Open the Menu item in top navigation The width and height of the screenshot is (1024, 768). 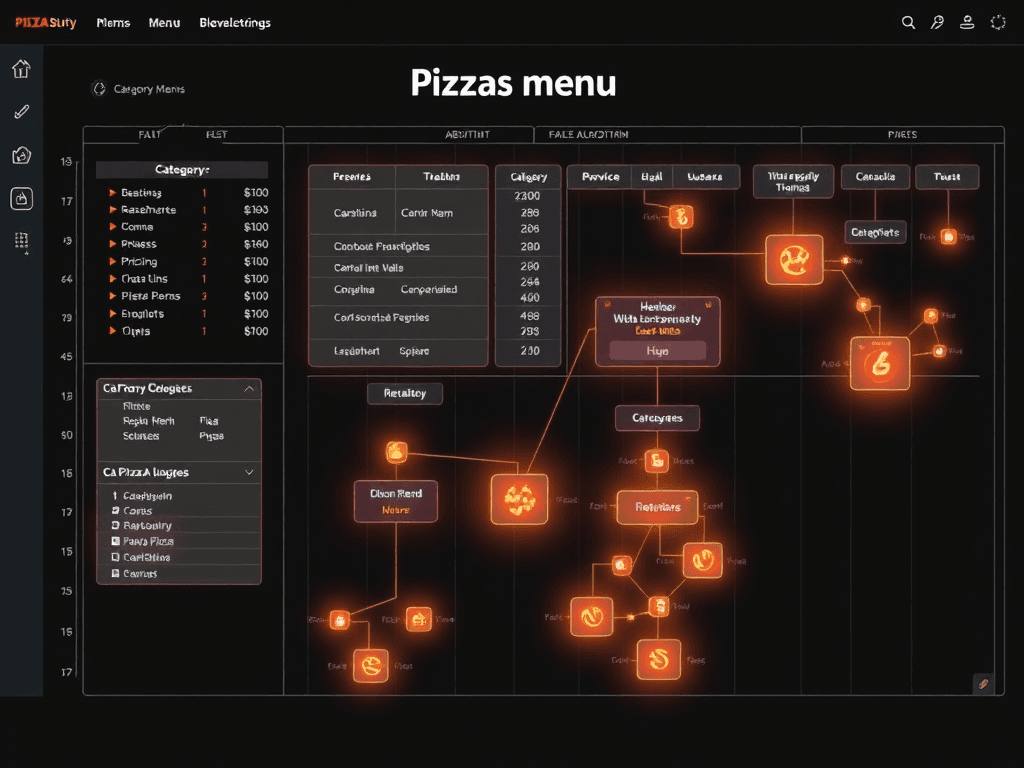[x=164, y=22]
